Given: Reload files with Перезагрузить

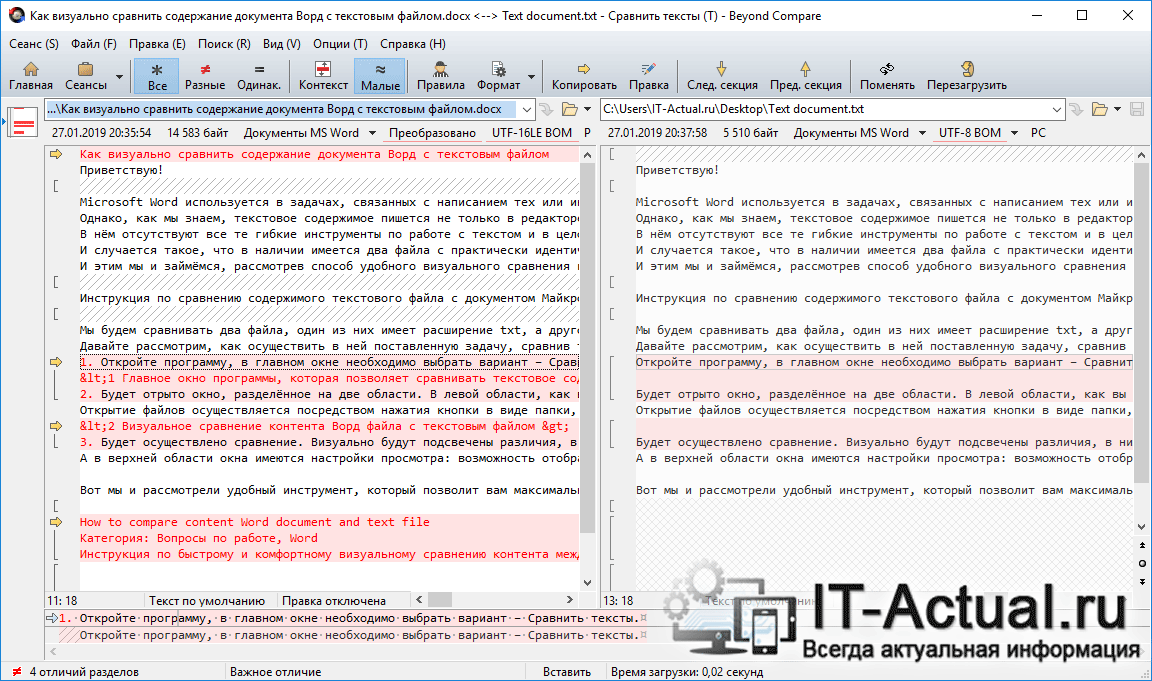Looking at the screenshot, I should click(967, 76).
